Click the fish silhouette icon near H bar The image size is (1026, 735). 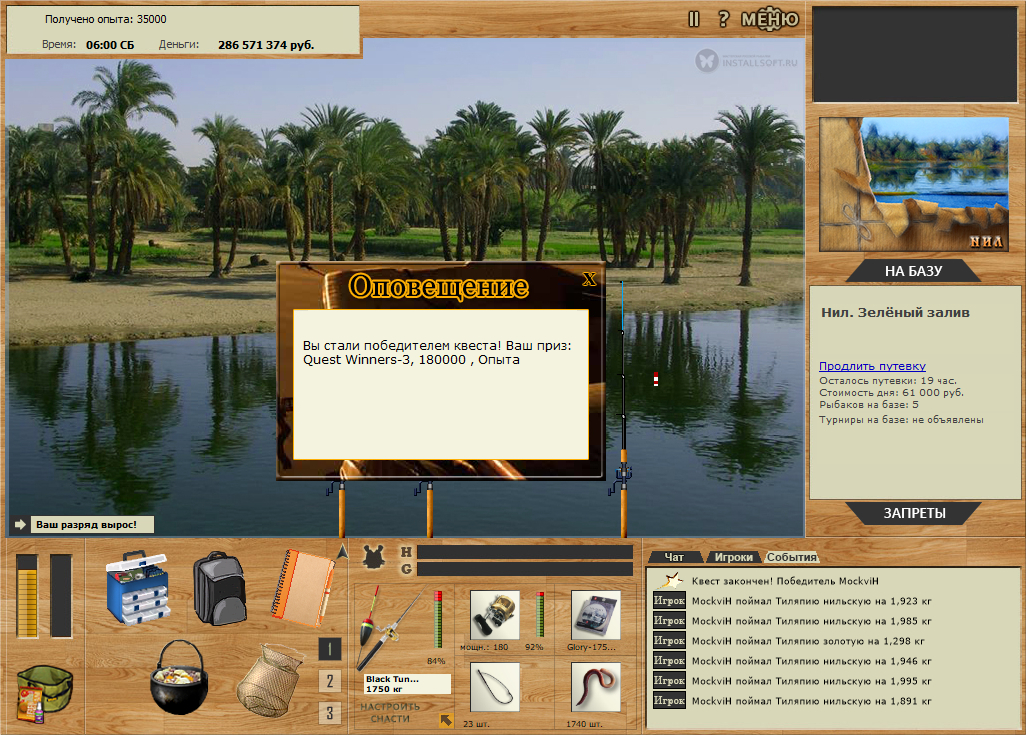(374, 558)
